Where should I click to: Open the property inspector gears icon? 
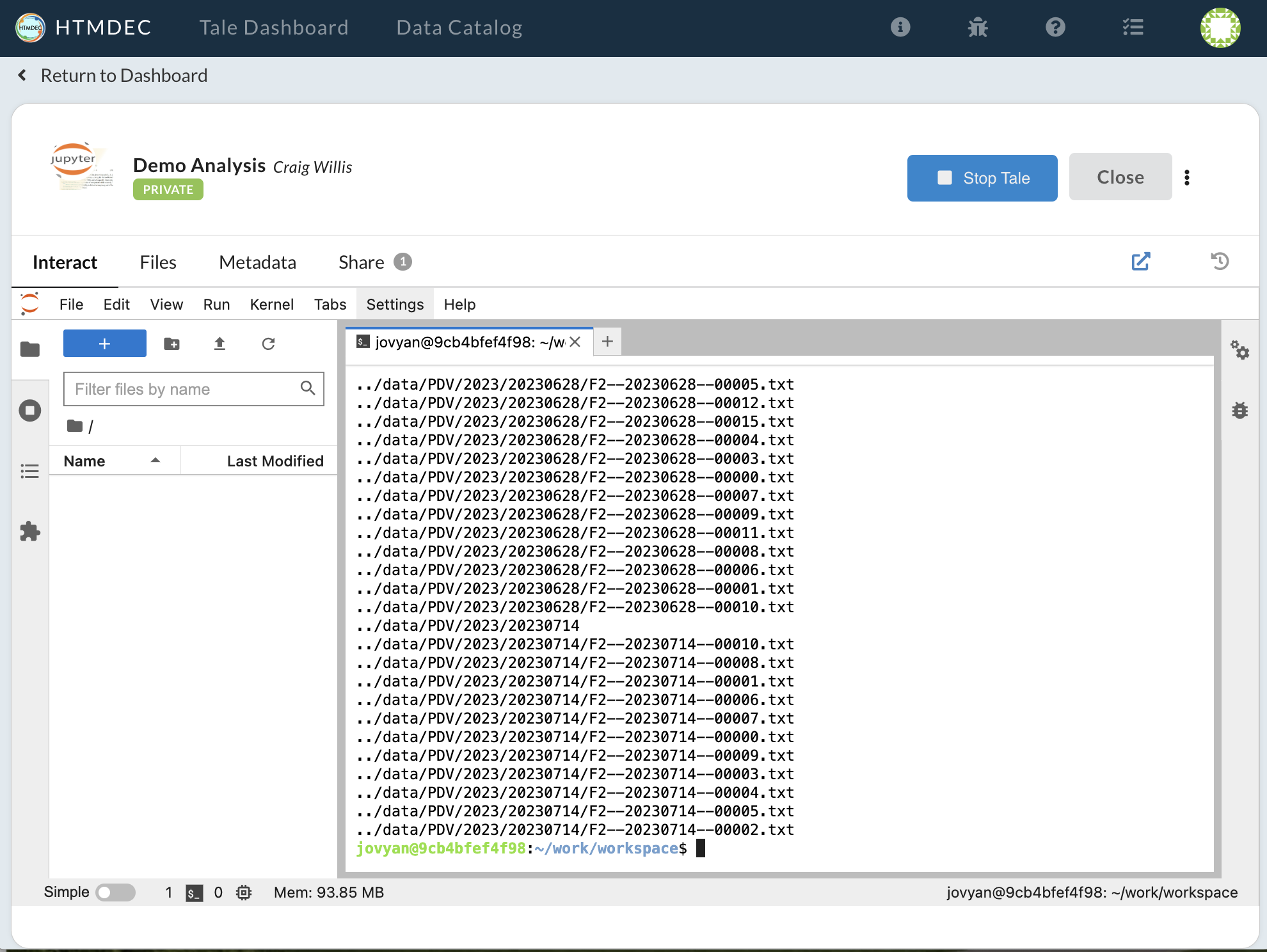[x=1239, y=350]
